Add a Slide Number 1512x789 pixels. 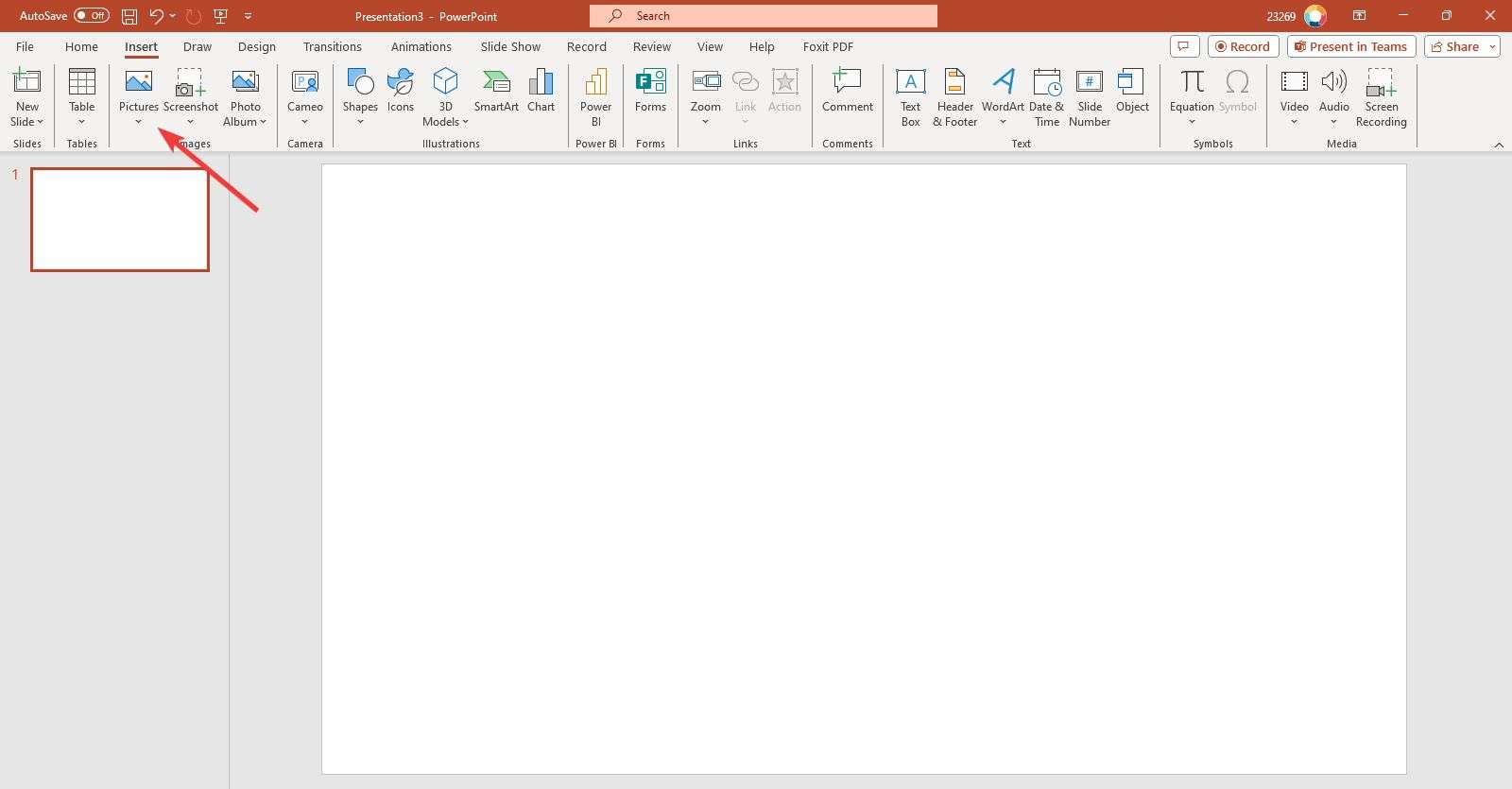click(1089, 96)
